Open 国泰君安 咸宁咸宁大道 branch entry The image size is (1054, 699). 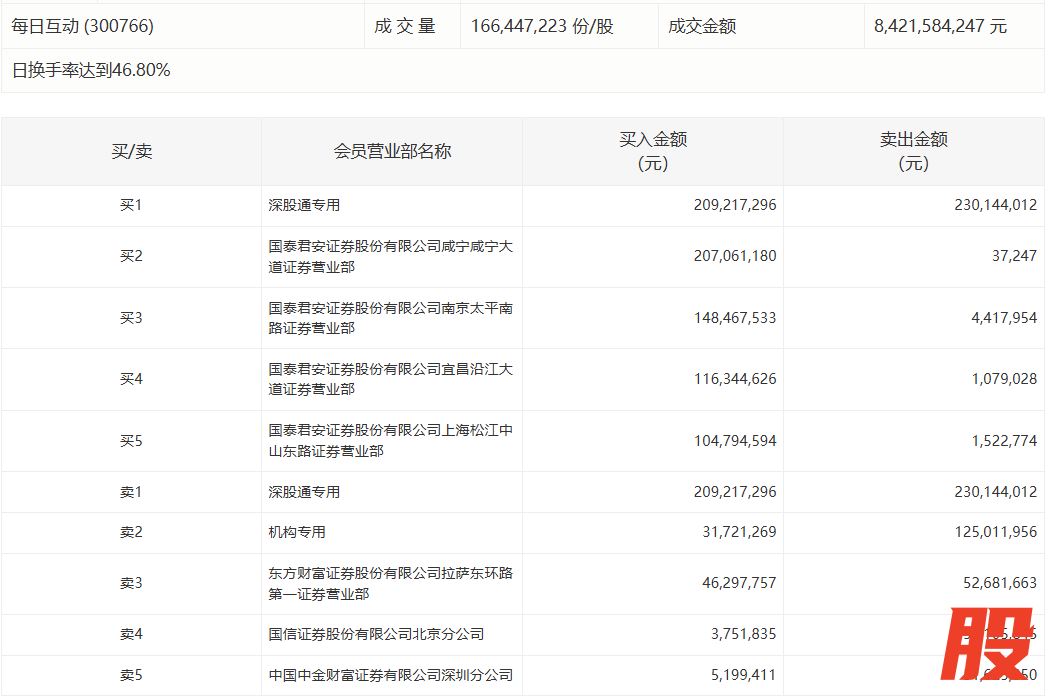pyautogui.click(x=390, y=256)
